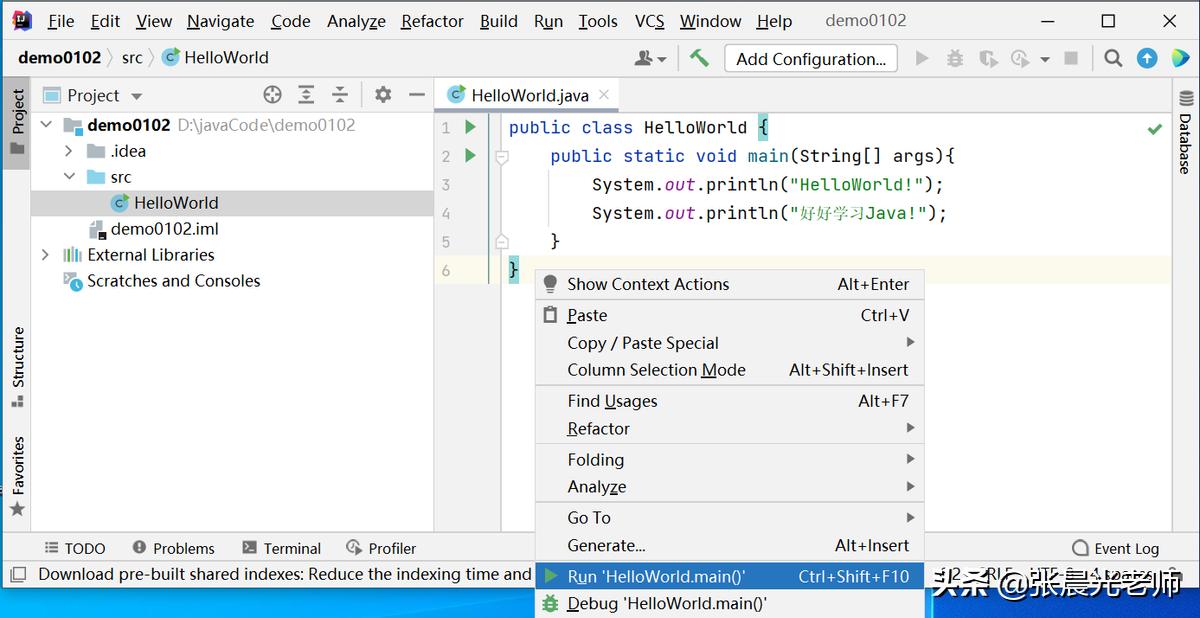The image size is (1200, 618).
Task: Click the Expand All icon in Project panel
Action: (306, 95)
